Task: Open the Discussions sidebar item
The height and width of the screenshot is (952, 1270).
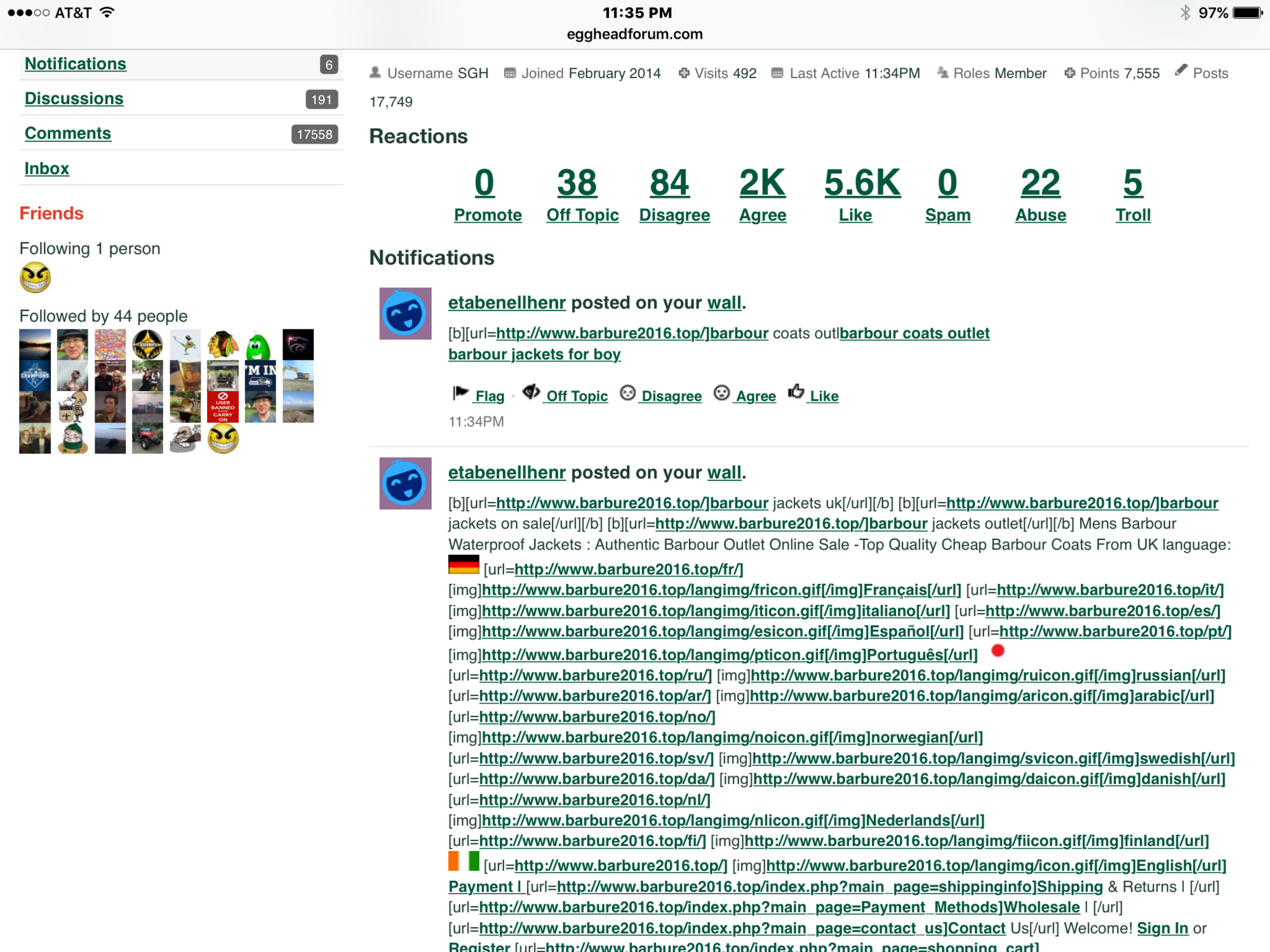Action: click(x=74, y=99)
